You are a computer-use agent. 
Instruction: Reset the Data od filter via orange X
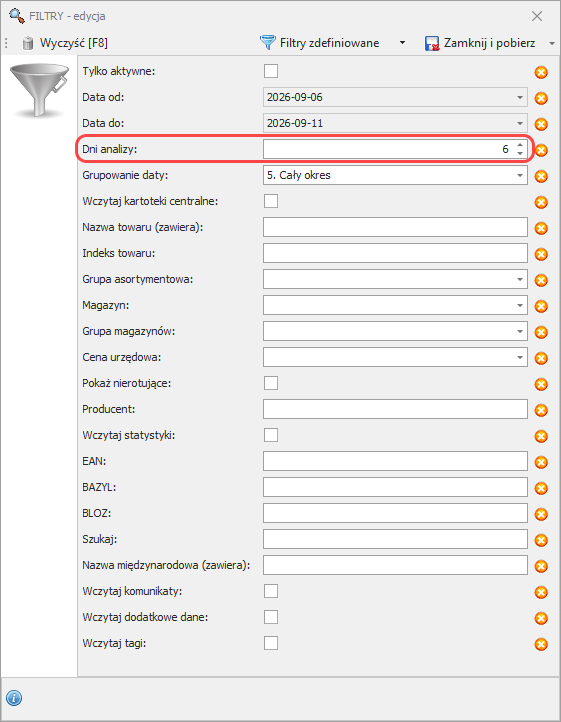[x=541, y=98]
